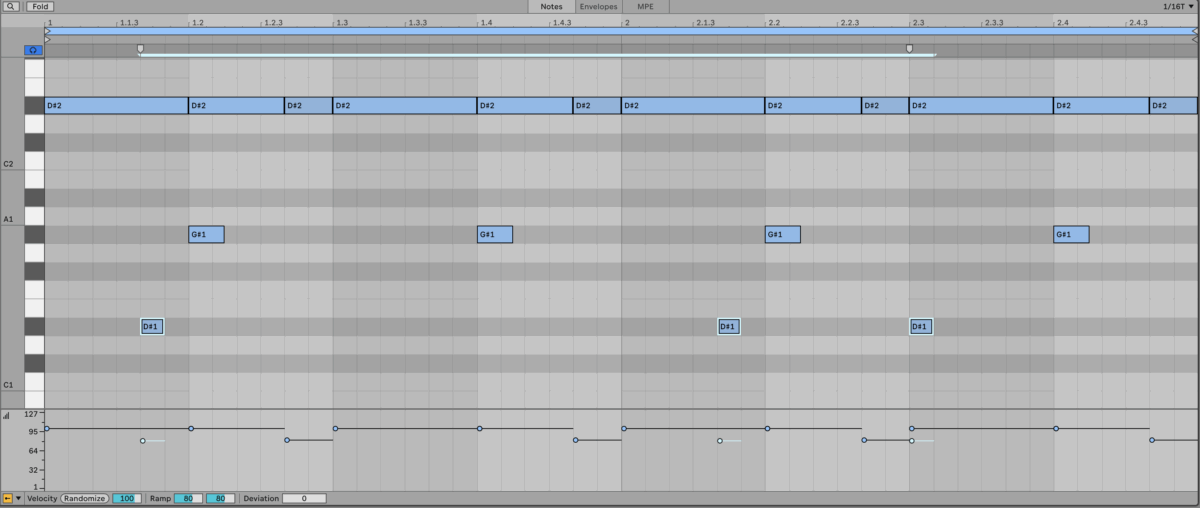Click velocity marker of D#1 note at 2.1.3

tap(719, 440)
